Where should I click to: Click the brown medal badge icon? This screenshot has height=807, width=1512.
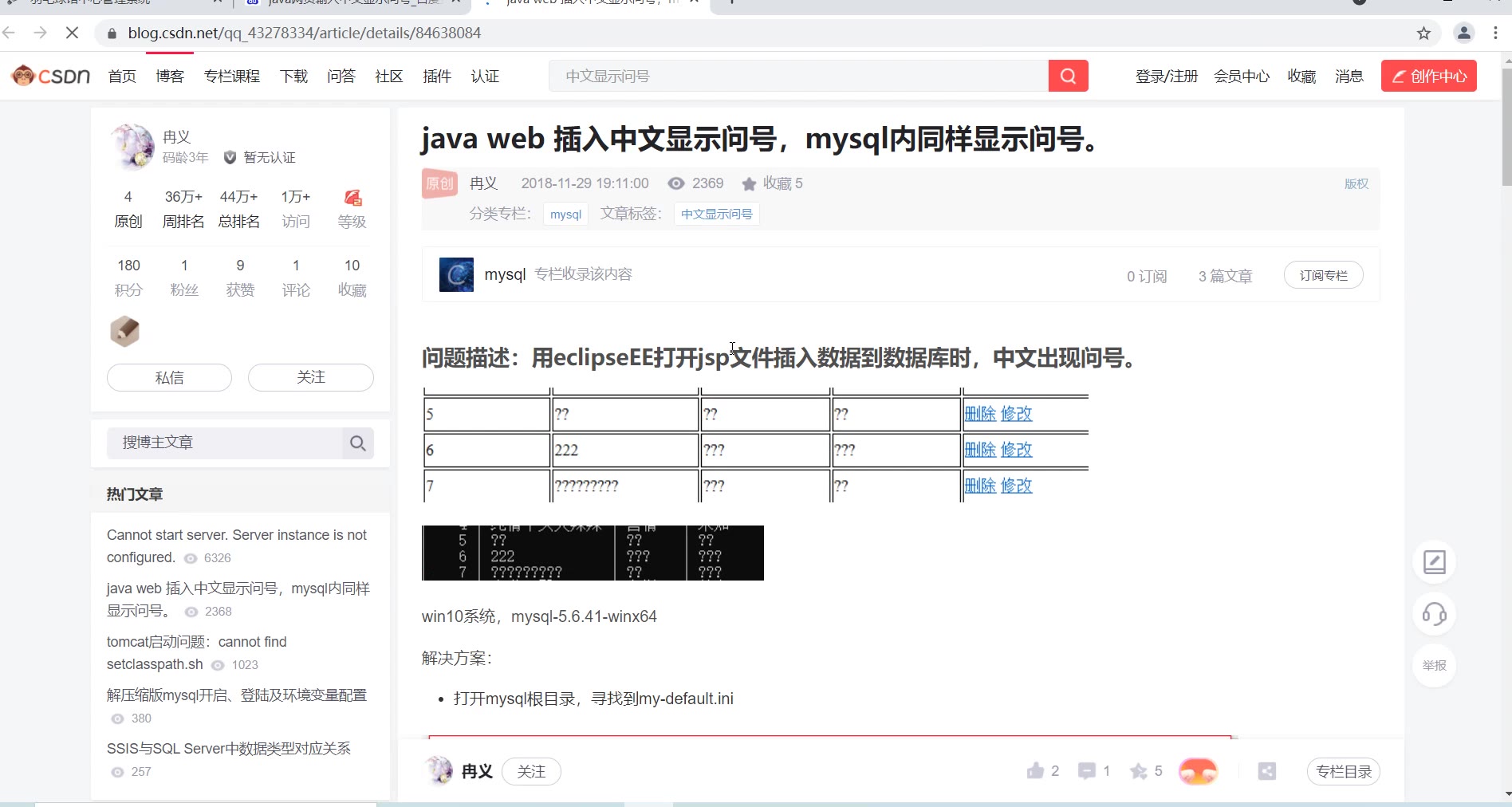click(x=124, y=331)
